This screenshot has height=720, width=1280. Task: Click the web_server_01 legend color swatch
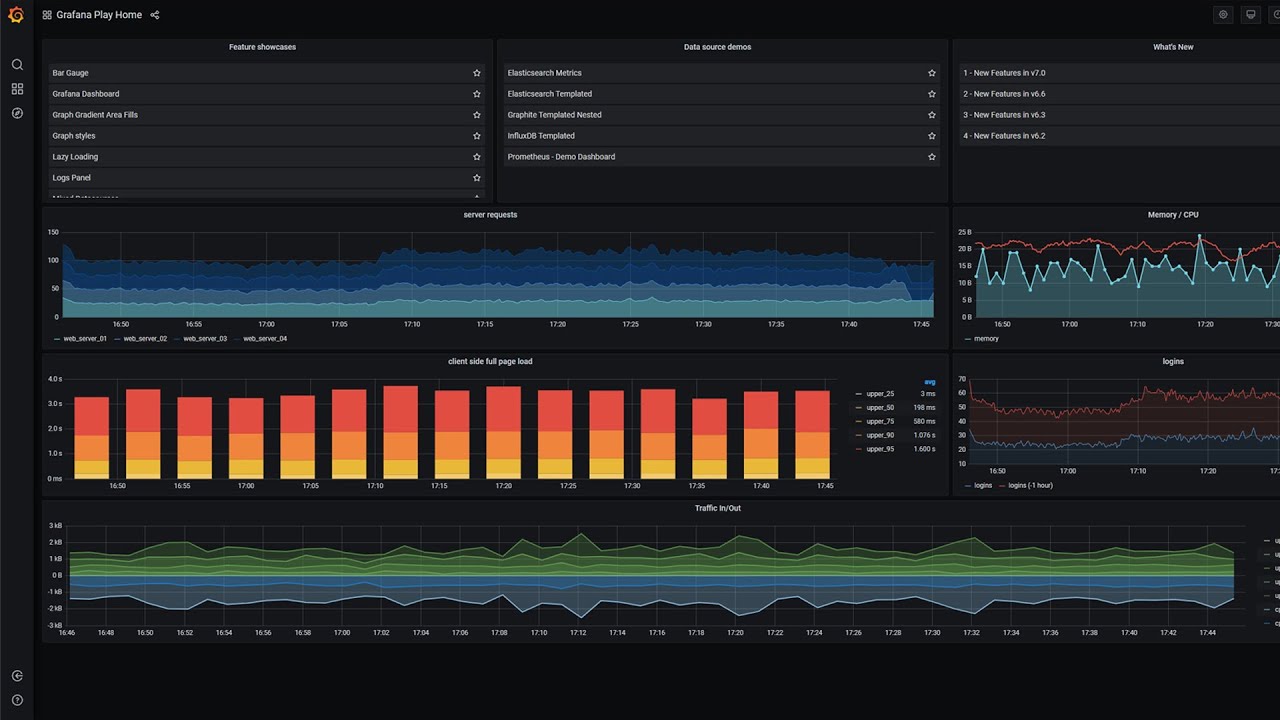tap(58, 338)
